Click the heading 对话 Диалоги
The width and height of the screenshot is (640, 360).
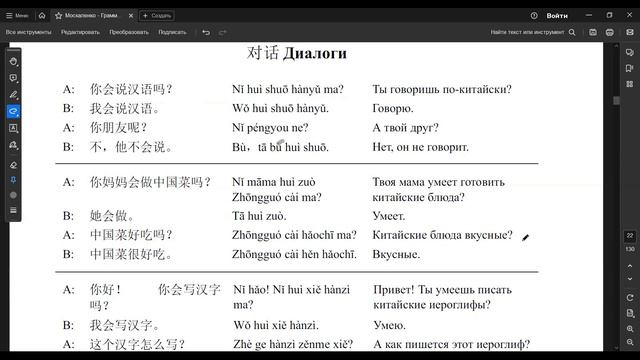coord(297,53)
